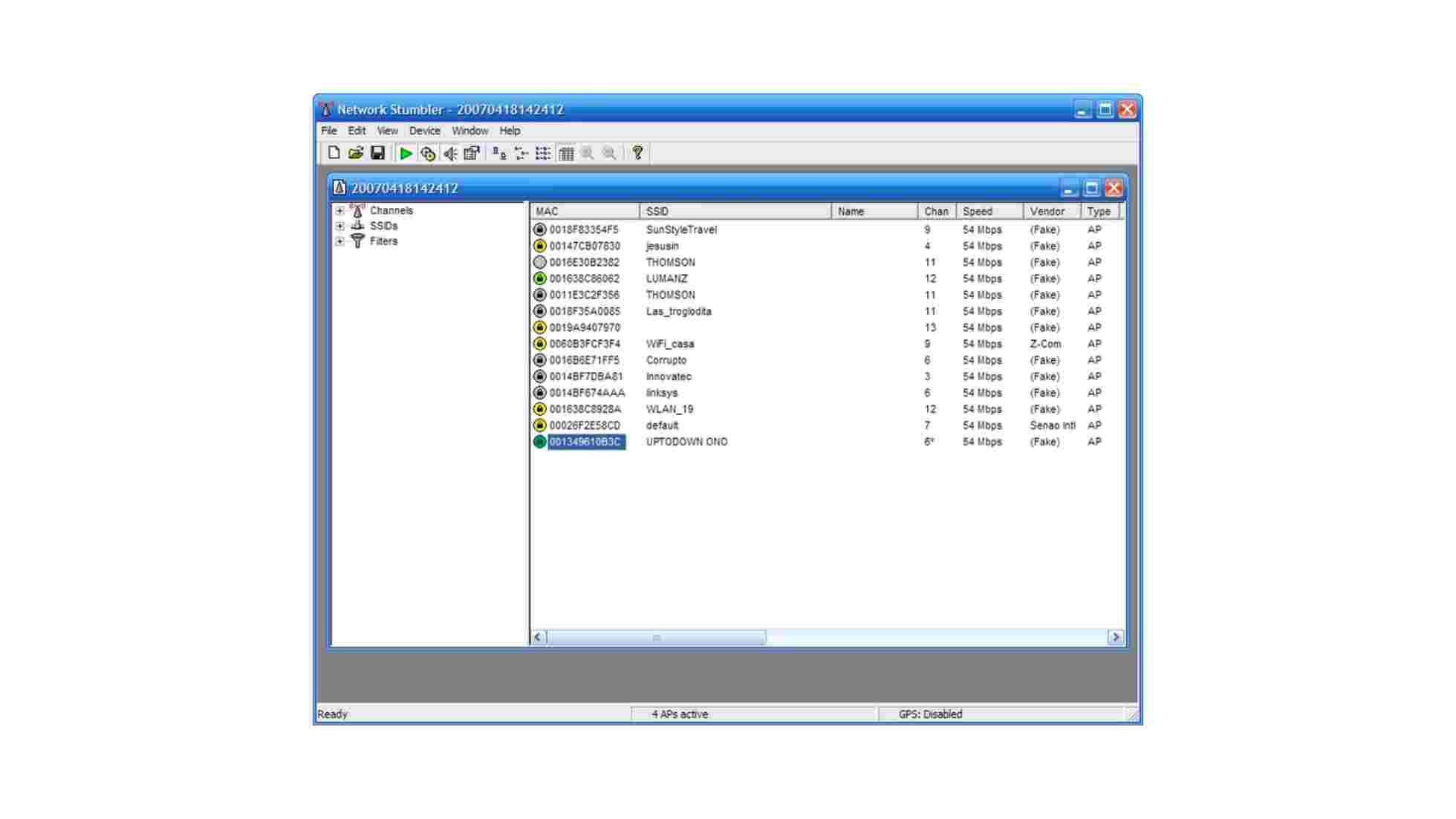Image resolution: width=1456 pixels, height=819 pixels.
Task: Click the zoom out magnifier icon
Action: 609,153
